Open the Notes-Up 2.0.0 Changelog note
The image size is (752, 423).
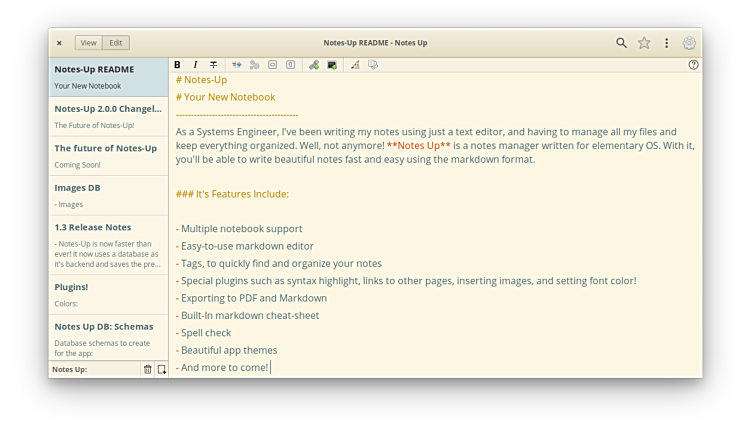[x=108, y=116]
